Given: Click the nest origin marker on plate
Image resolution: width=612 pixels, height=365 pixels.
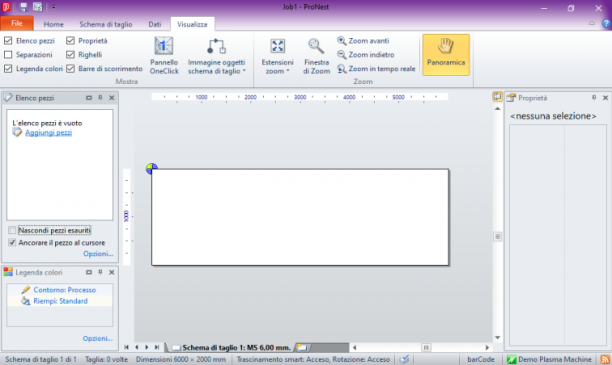Looking at the screenshot, I should [151, 169].
